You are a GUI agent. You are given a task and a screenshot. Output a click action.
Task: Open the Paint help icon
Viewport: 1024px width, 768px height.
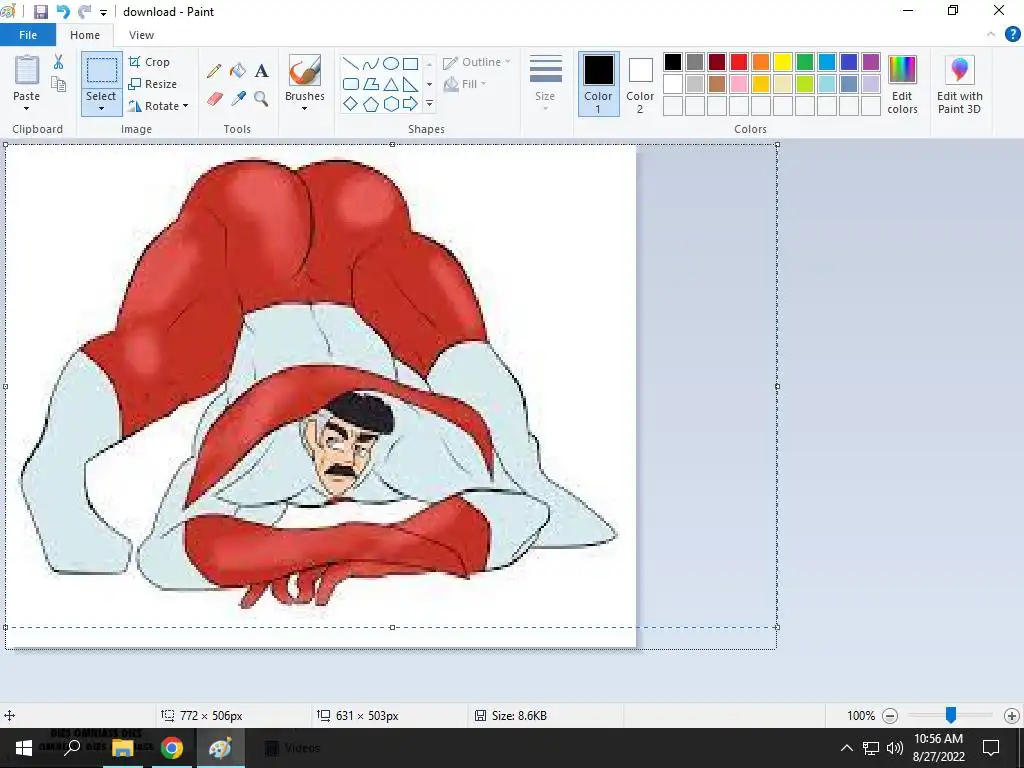(1012, 35)
